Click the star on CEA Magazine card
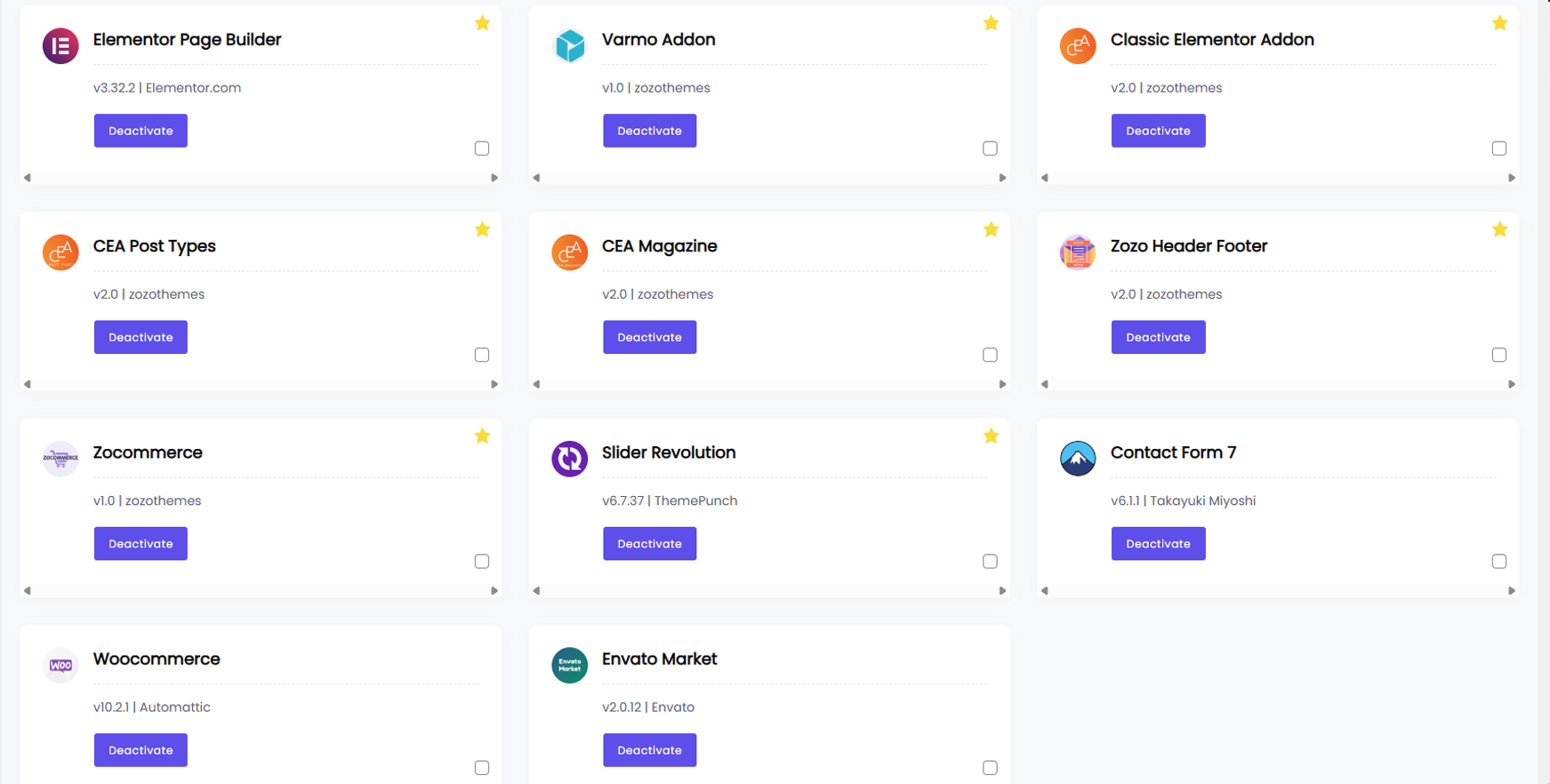The width and height of the screenshot is (1550, 784). point(991,230)
